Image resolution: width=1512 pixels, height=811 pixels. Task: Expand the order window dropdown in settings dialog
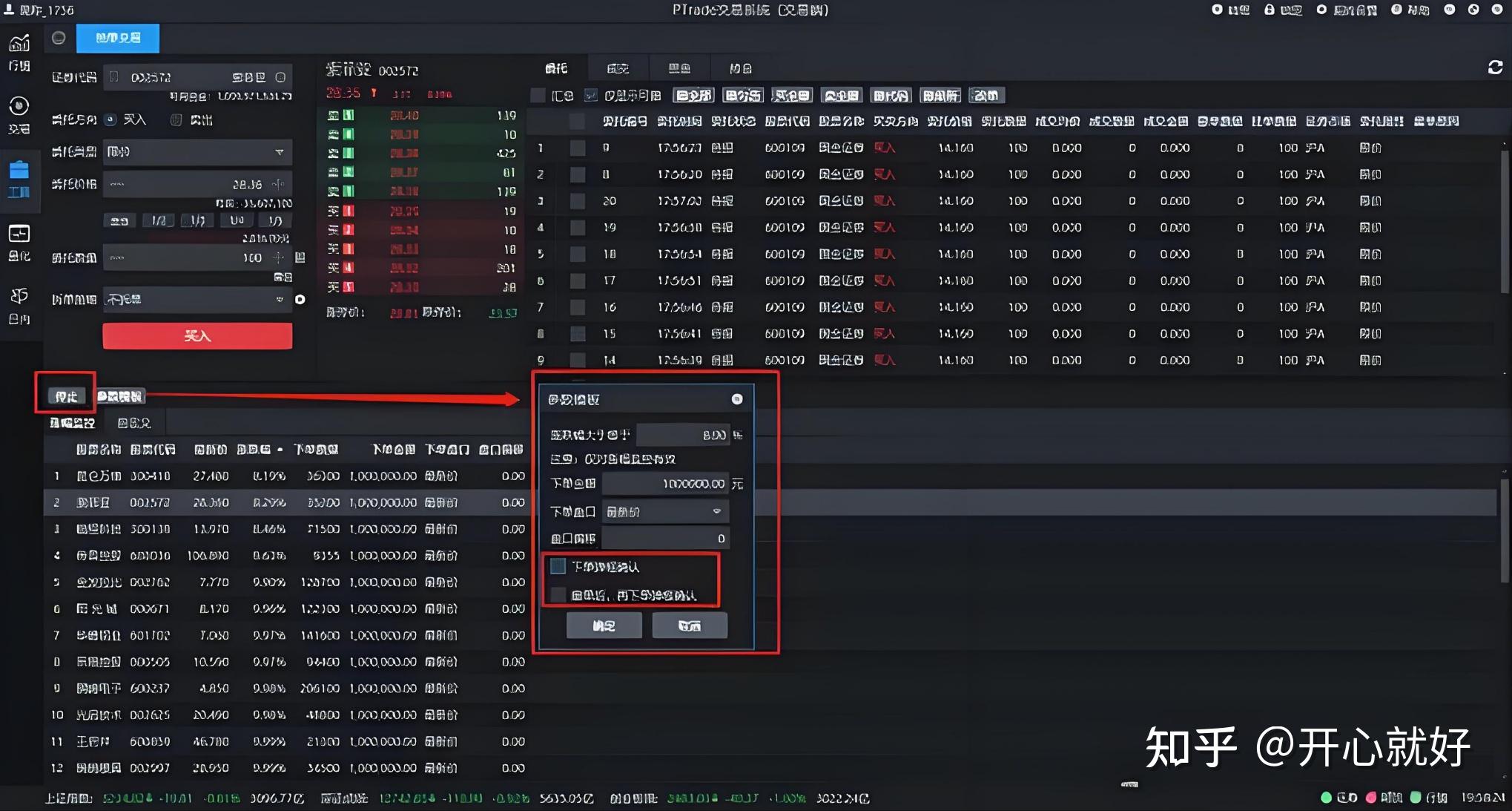664,512
